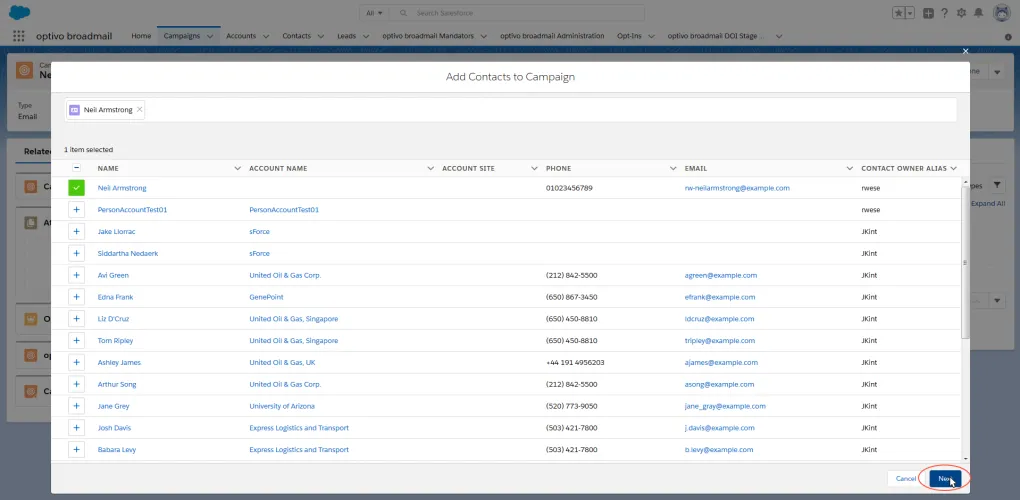
Task: Focus the Search Salesforce input field
Action: click(527, 13)
